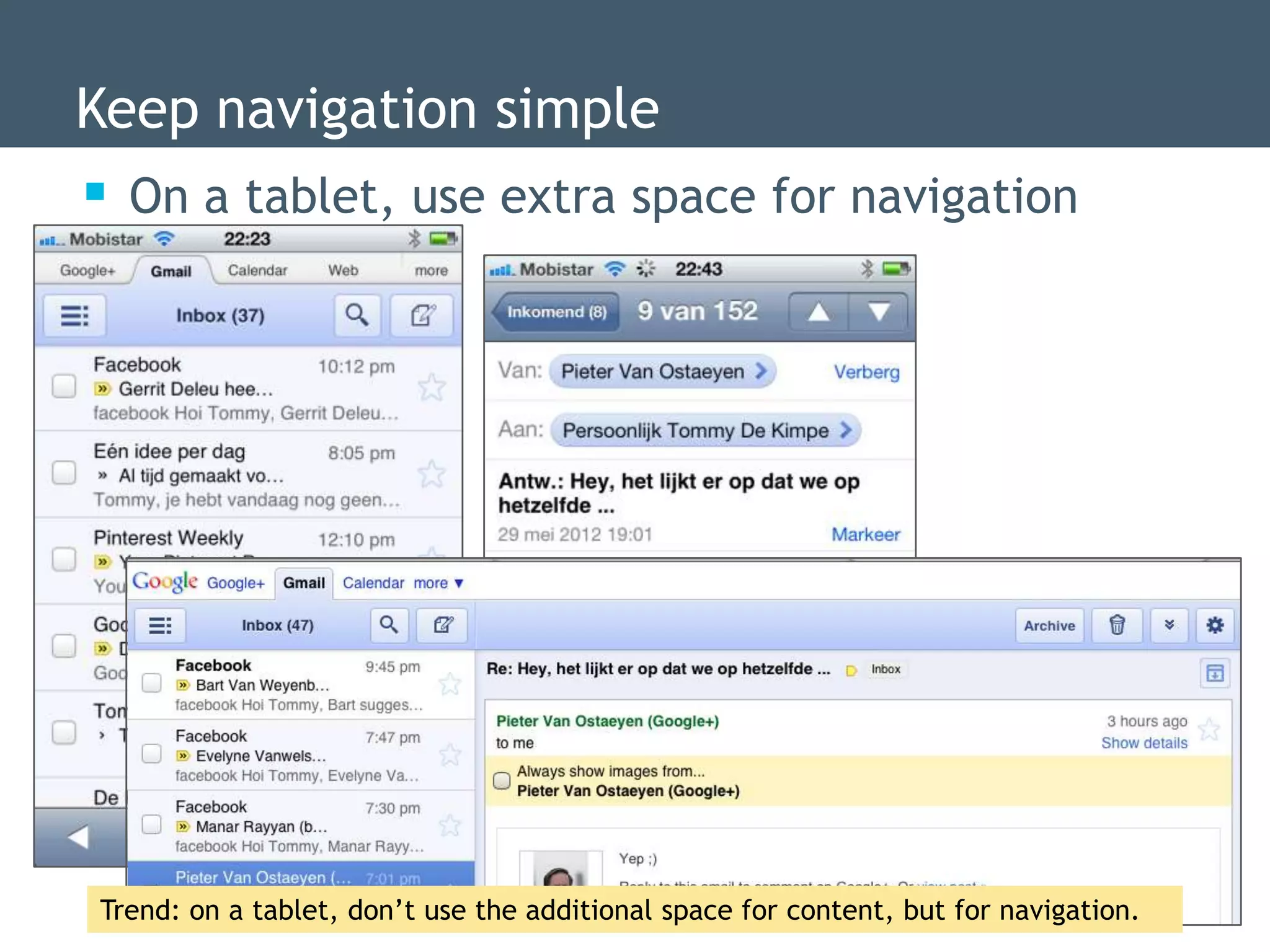This screenshot has height=952, width=1270.
Task: Click sender name Pieter Van Ostaeyen (Google+)
Action: click(x=608, y=721)
